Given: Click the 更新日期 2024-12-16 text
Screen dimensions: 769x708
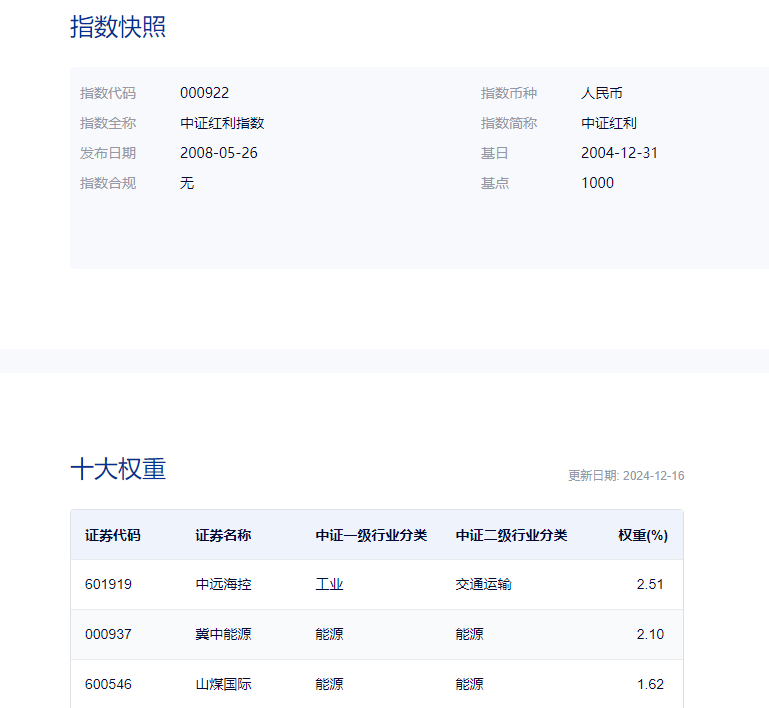Looking at the screenshot, I should [626, 476].
